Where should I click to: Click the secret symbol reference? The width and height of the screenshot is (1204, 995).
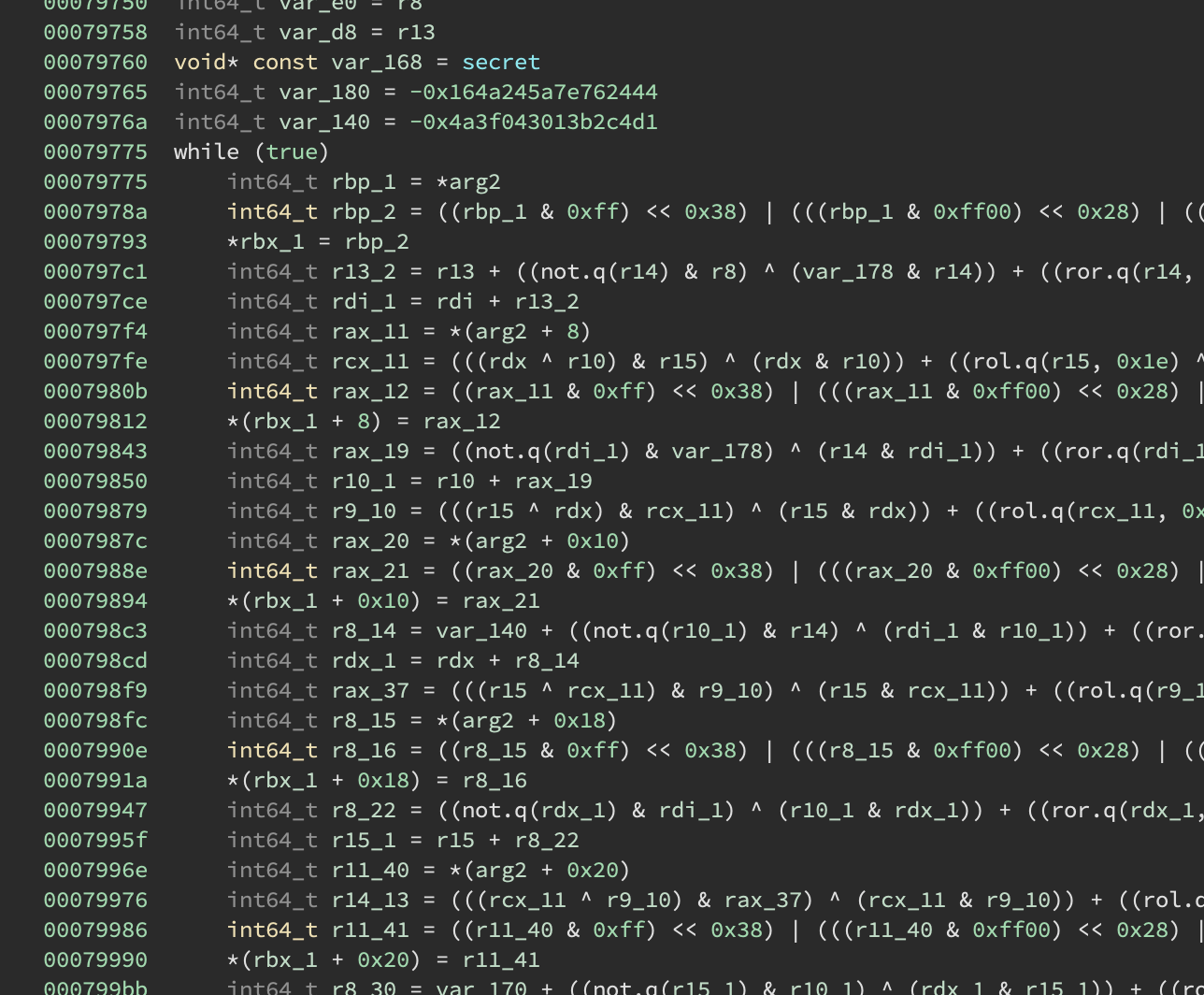click(500, 63)
